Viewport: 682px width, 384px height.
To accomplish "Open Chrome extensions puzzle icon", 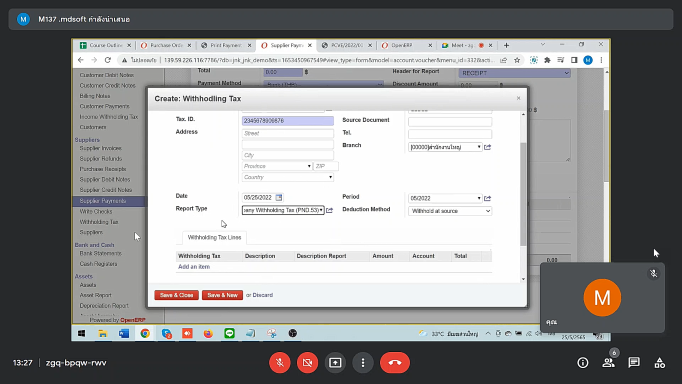I will (547, 60).
